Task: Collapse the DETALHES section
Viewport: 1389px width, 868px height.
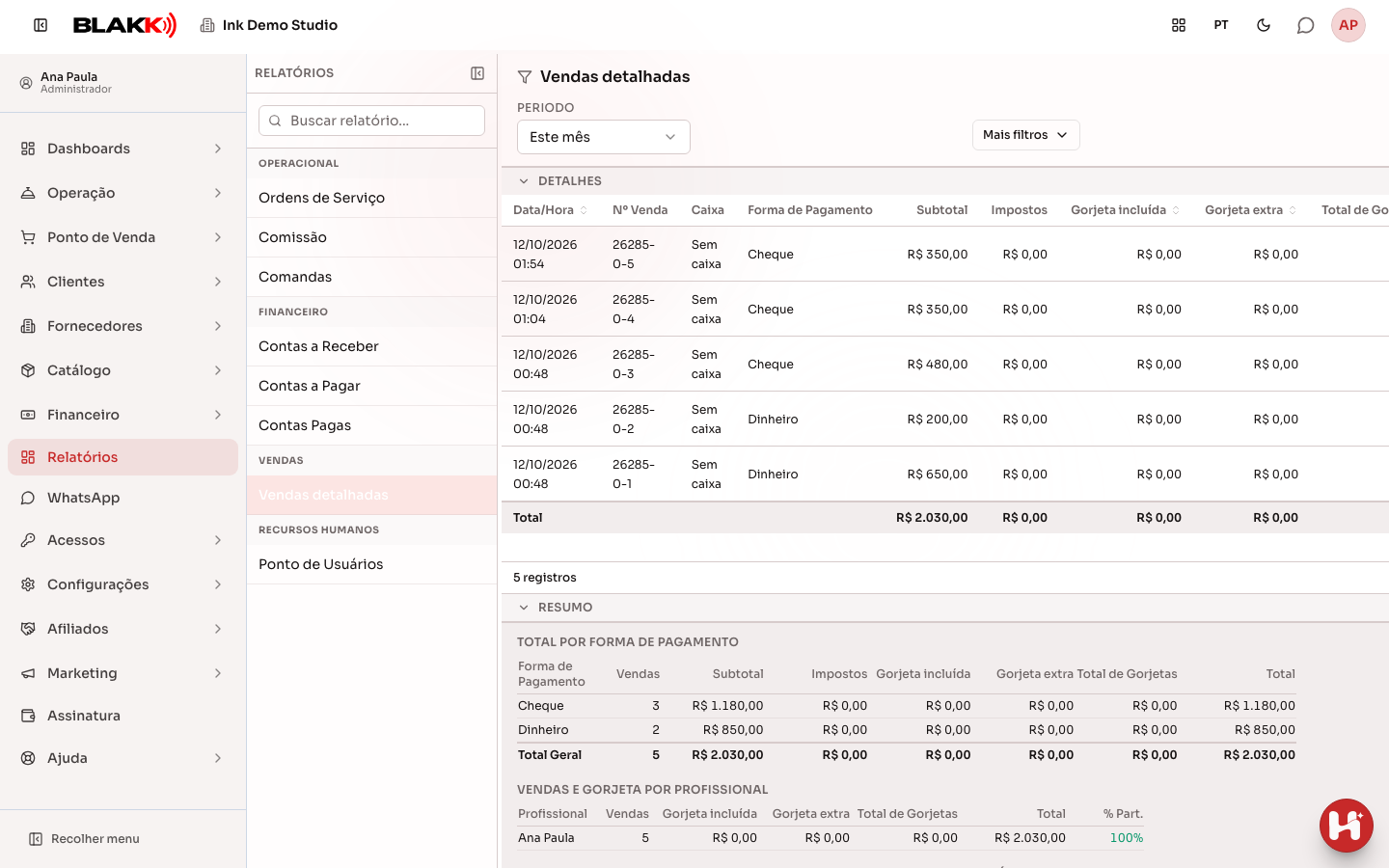Action: [x=524, y=181]
